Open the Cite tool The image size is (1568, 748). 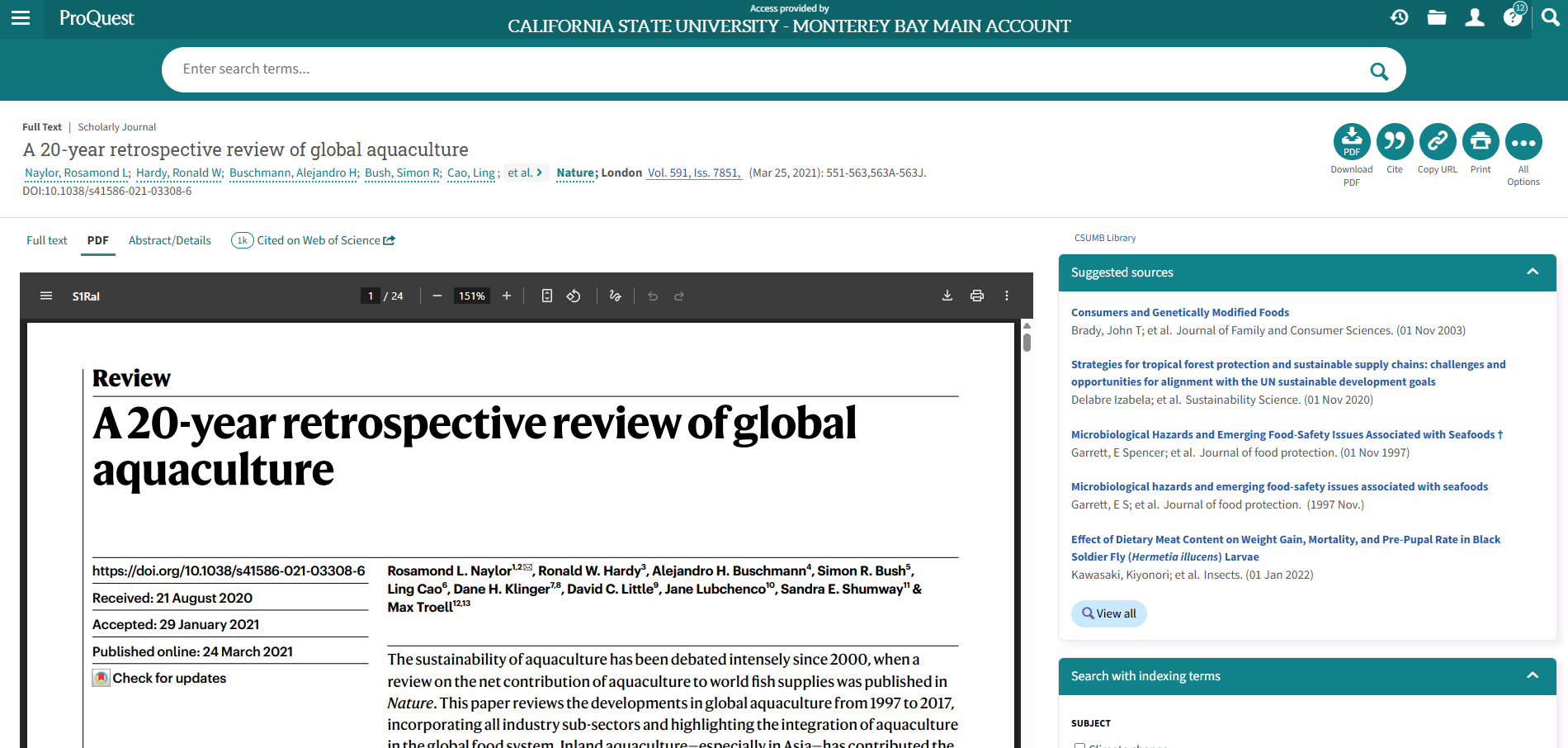click(1394, 142)
